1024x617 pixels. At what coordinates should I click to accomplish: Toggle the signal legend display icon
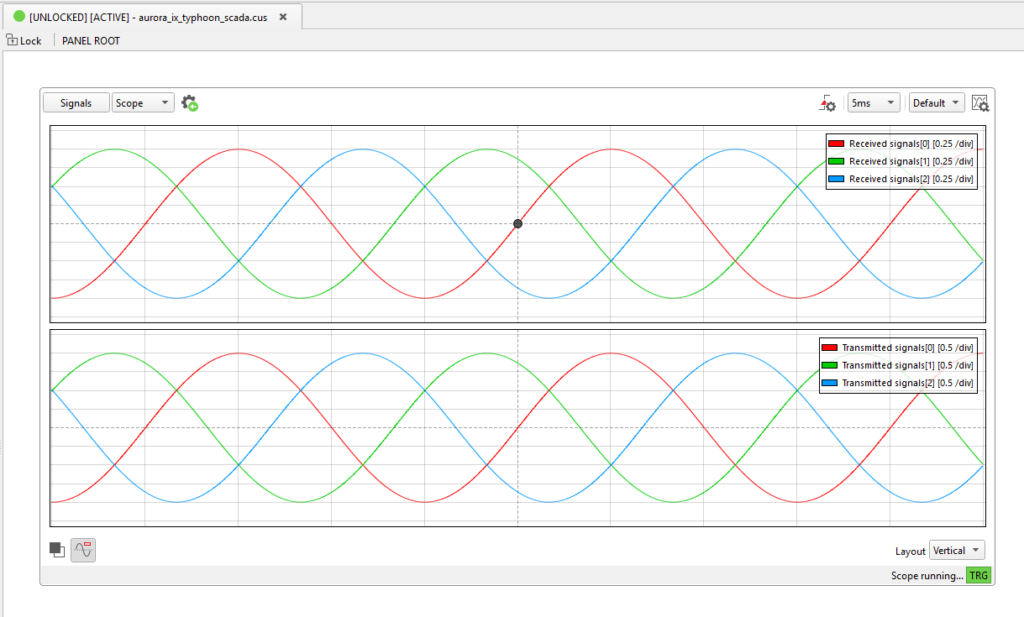pos(83,549)
